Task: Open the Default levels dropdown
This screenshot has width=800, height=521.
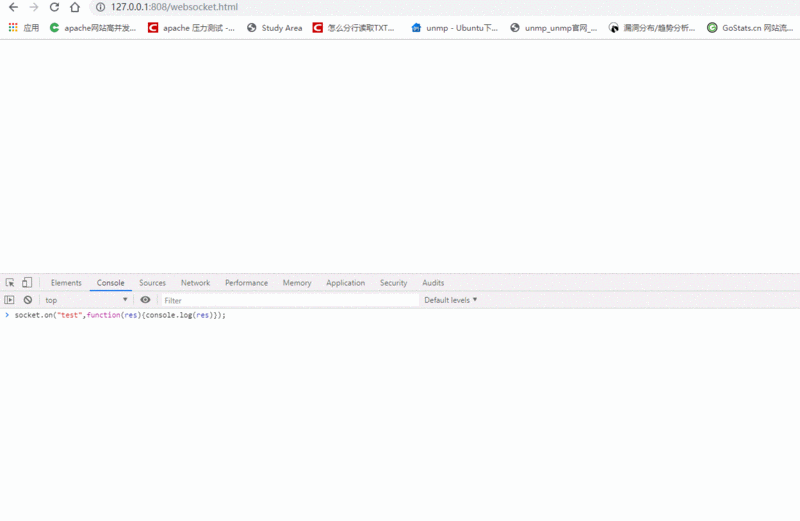Action: 451,300
